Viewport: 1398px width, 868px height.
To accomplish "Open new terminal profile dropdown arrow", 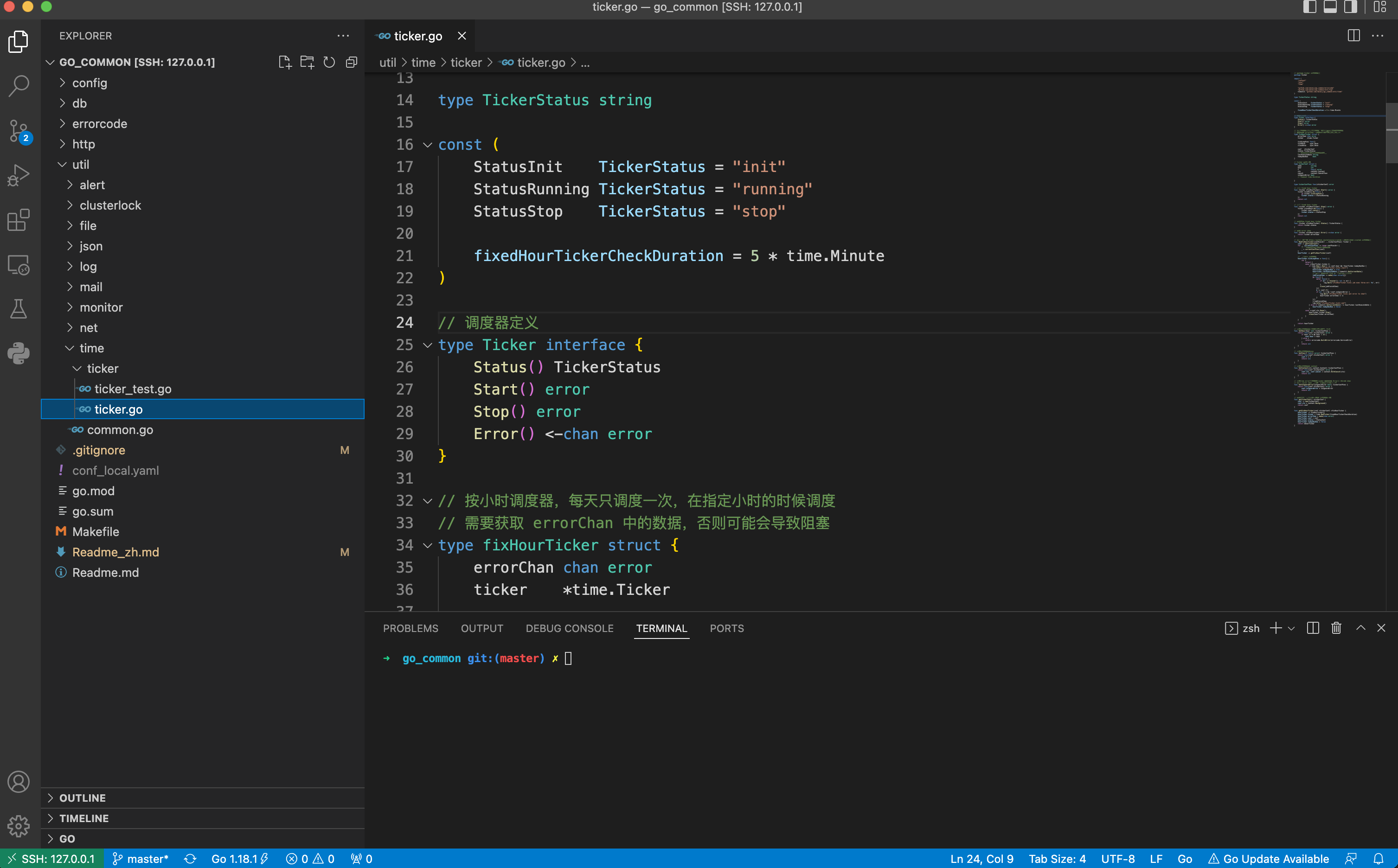I will (x=1291, y=629).
